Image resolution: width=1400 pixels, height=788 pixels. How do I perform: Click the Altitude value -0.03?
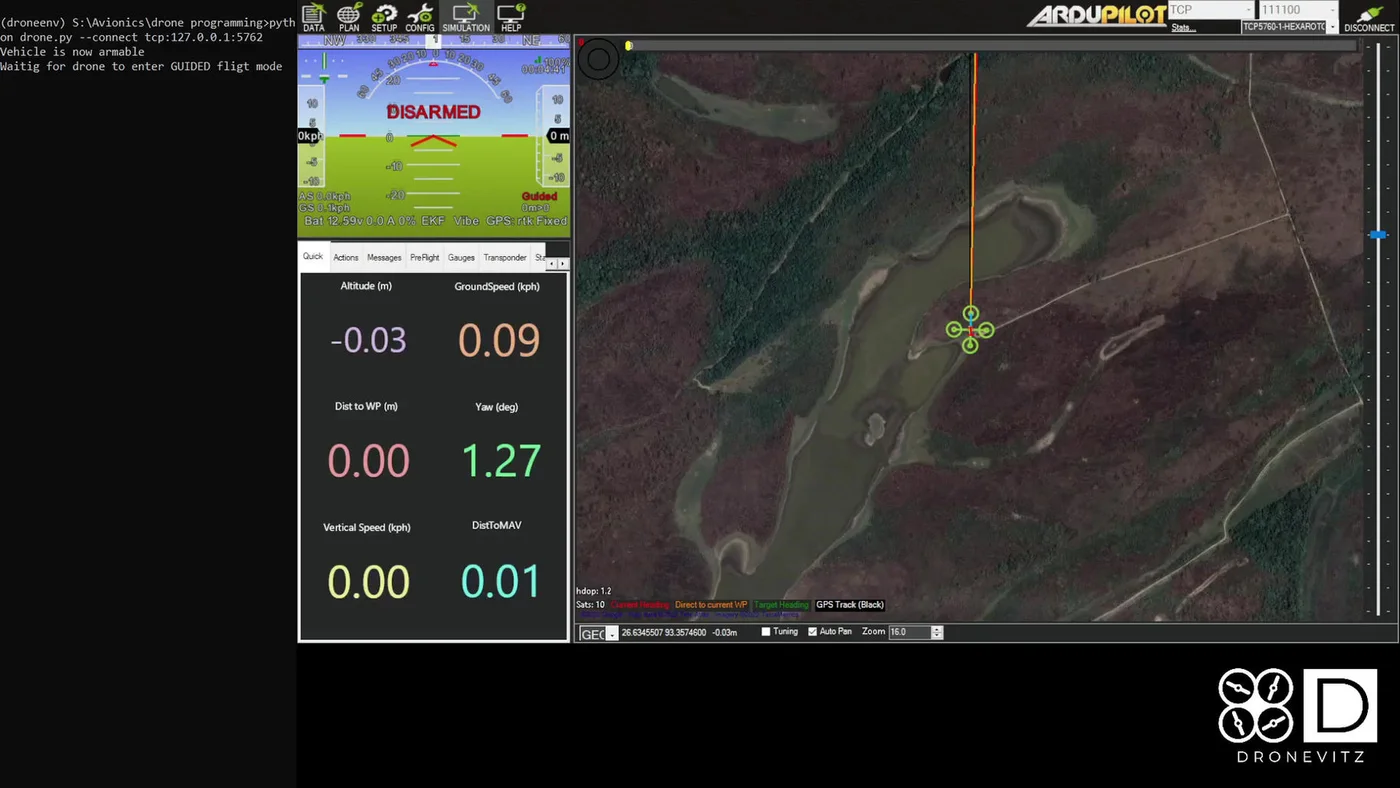pos(368,340)
